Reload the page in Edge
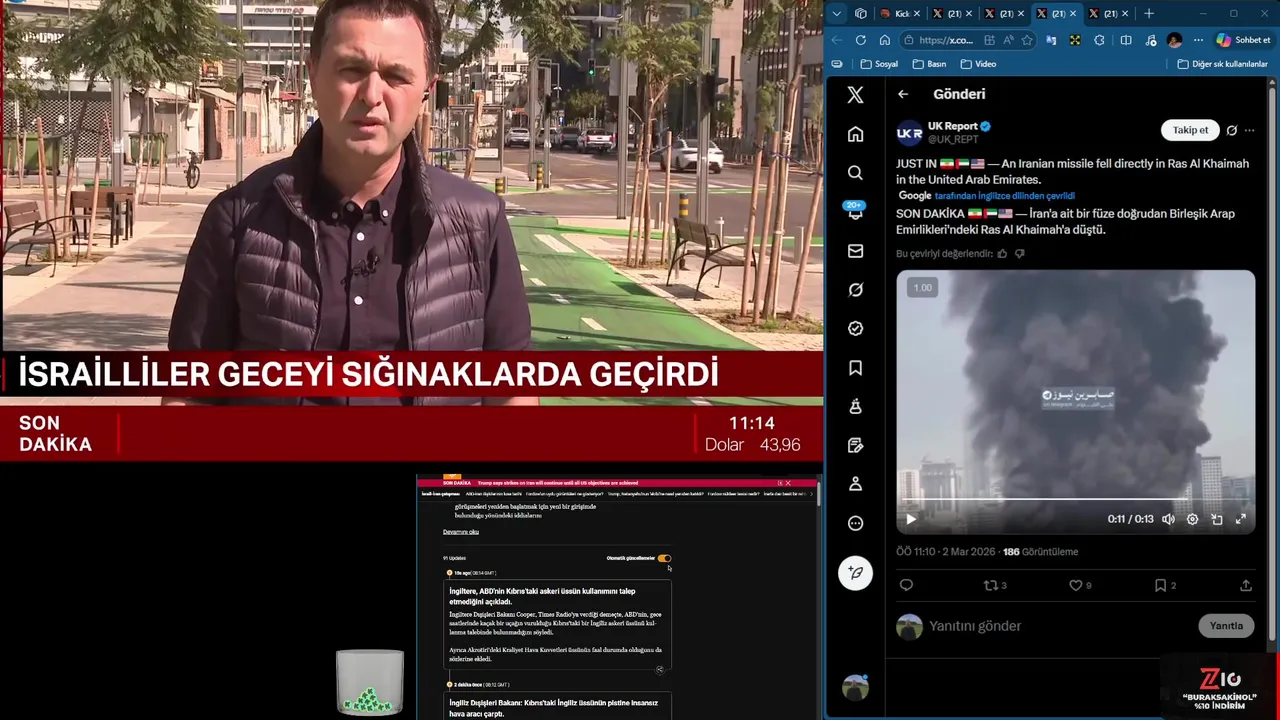Viewport: 1280px width, 720px height. point(860,40)
